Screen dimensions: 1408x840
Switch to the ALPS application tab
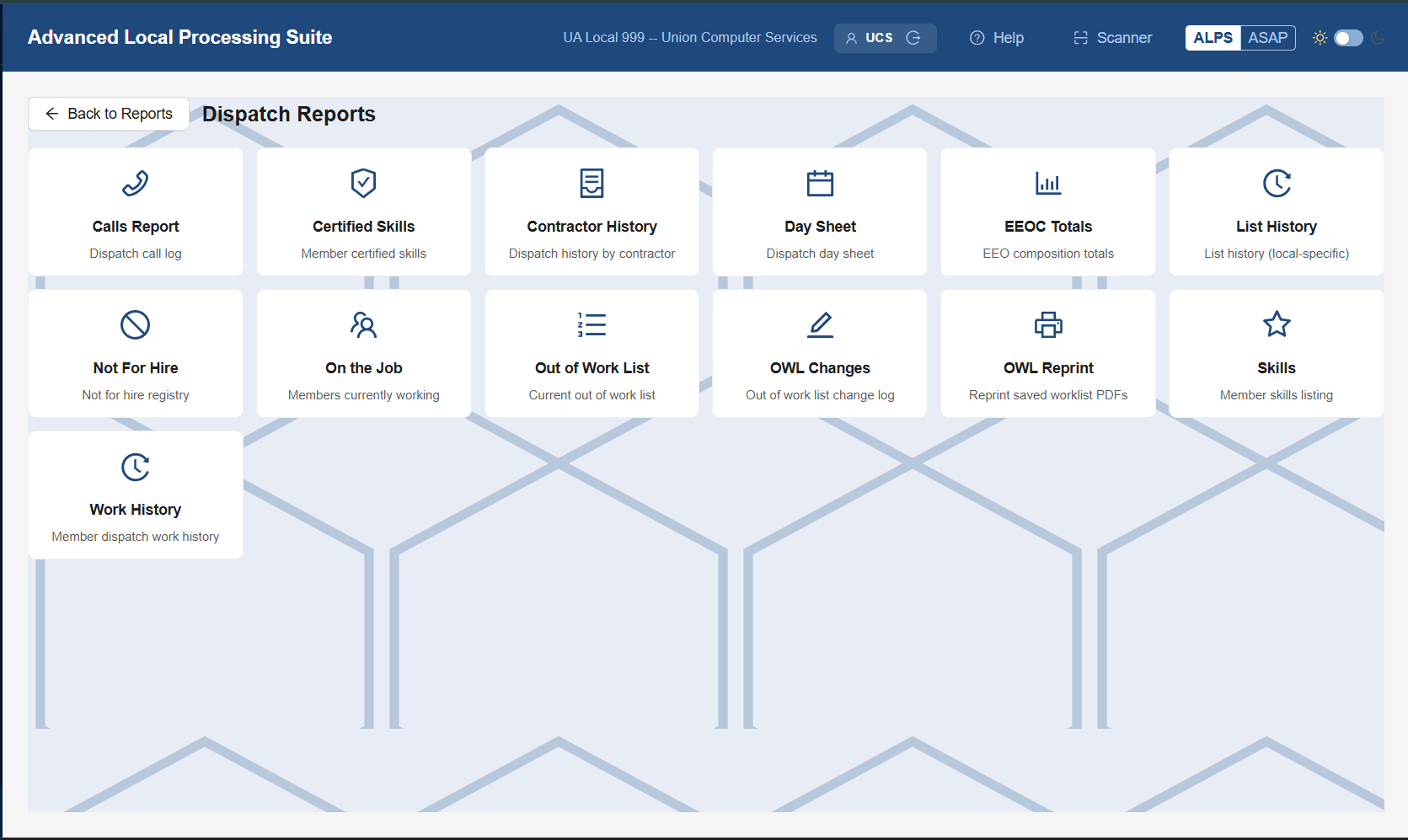point(1213,38)
